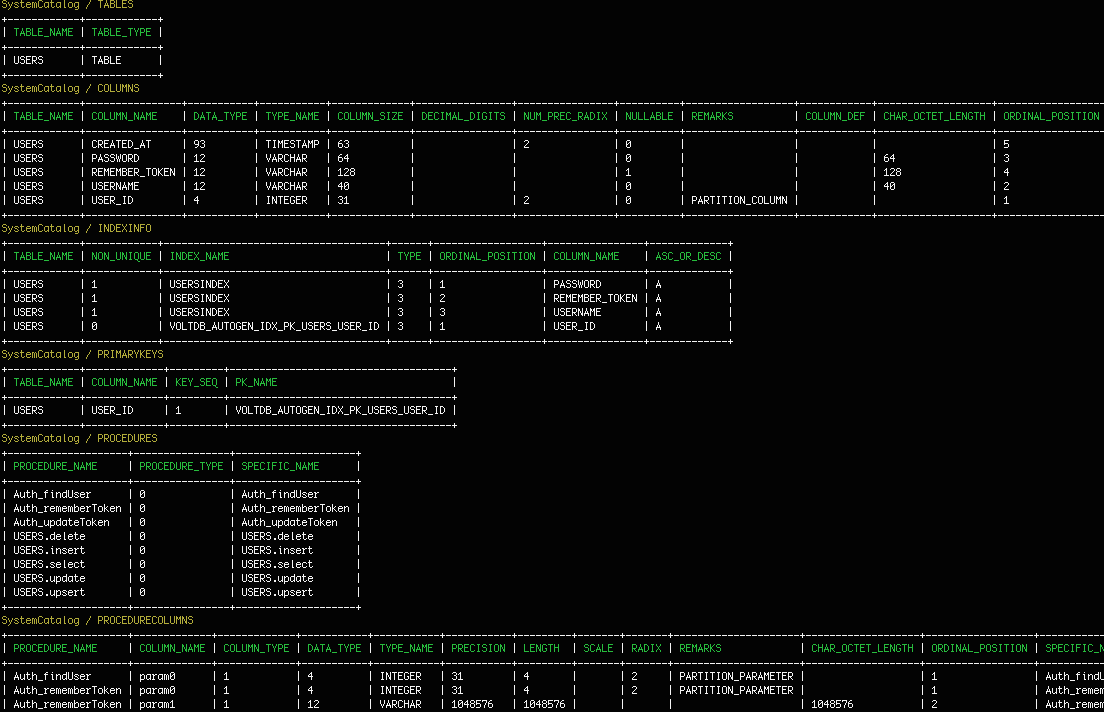This screenshot has height=712, width=1104.
Task: Select the TYPE header in INDEXINFO table
Action: pyautogui.click(x=409, y=256)
